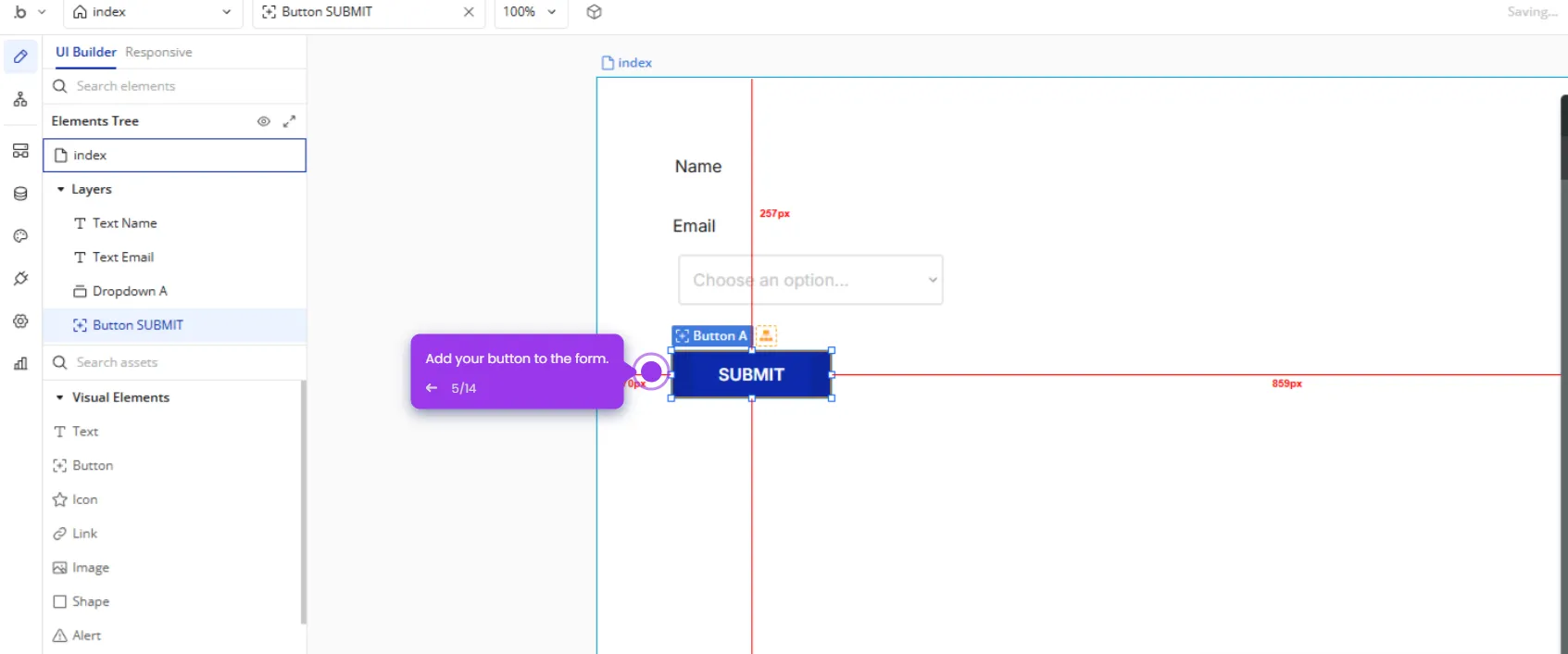Screen dimensions: 1568x654
Task: Open the Choose an option dropdown on canvas
Action: 810,280
